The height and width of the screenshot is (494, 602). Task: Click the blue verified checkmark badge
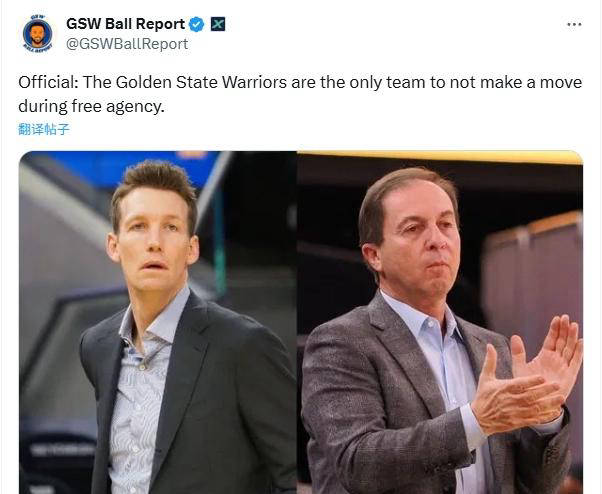point(197,25)
